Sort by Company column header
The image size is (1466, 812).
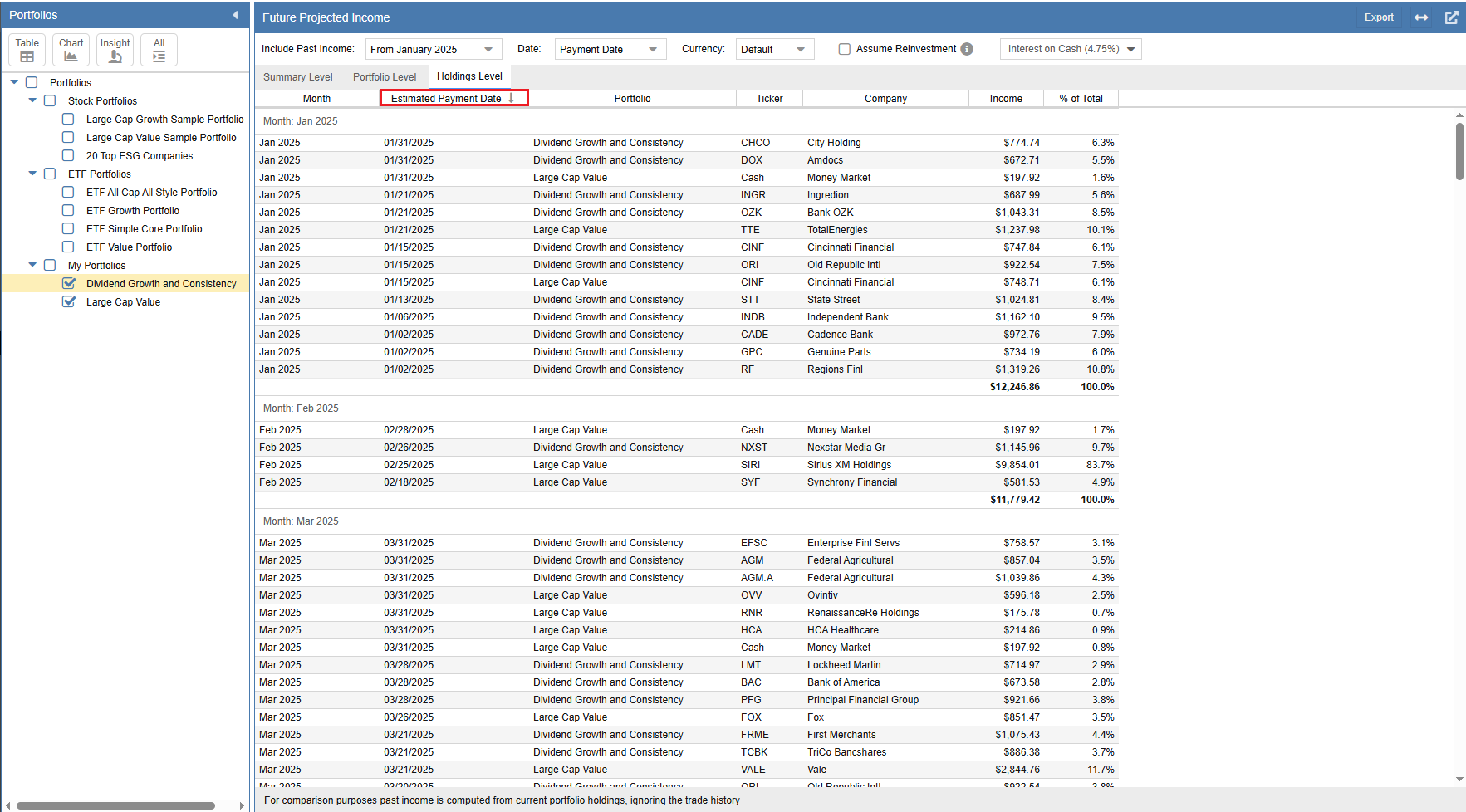coord(885,98)
